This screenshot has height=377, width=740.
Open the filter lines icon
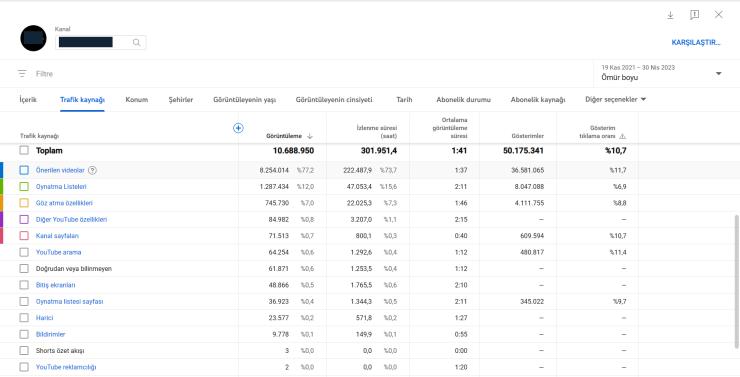(22, 74)
